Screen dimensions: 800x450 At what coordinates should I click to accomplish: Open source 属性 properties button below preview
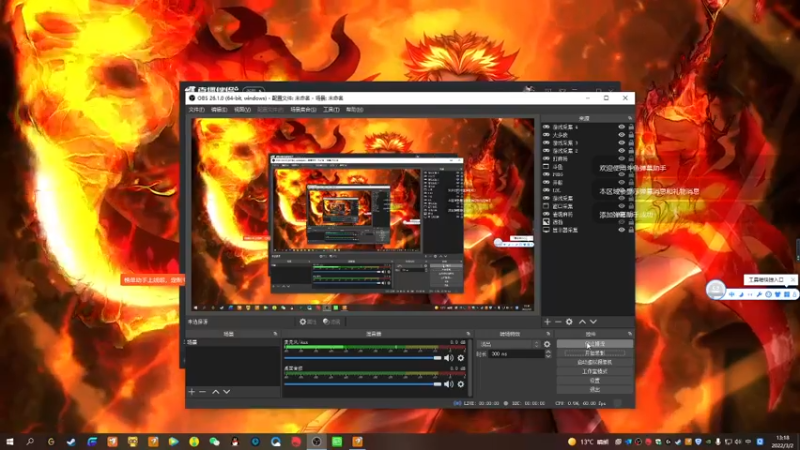pyautogui.click(x=308, y=322)
